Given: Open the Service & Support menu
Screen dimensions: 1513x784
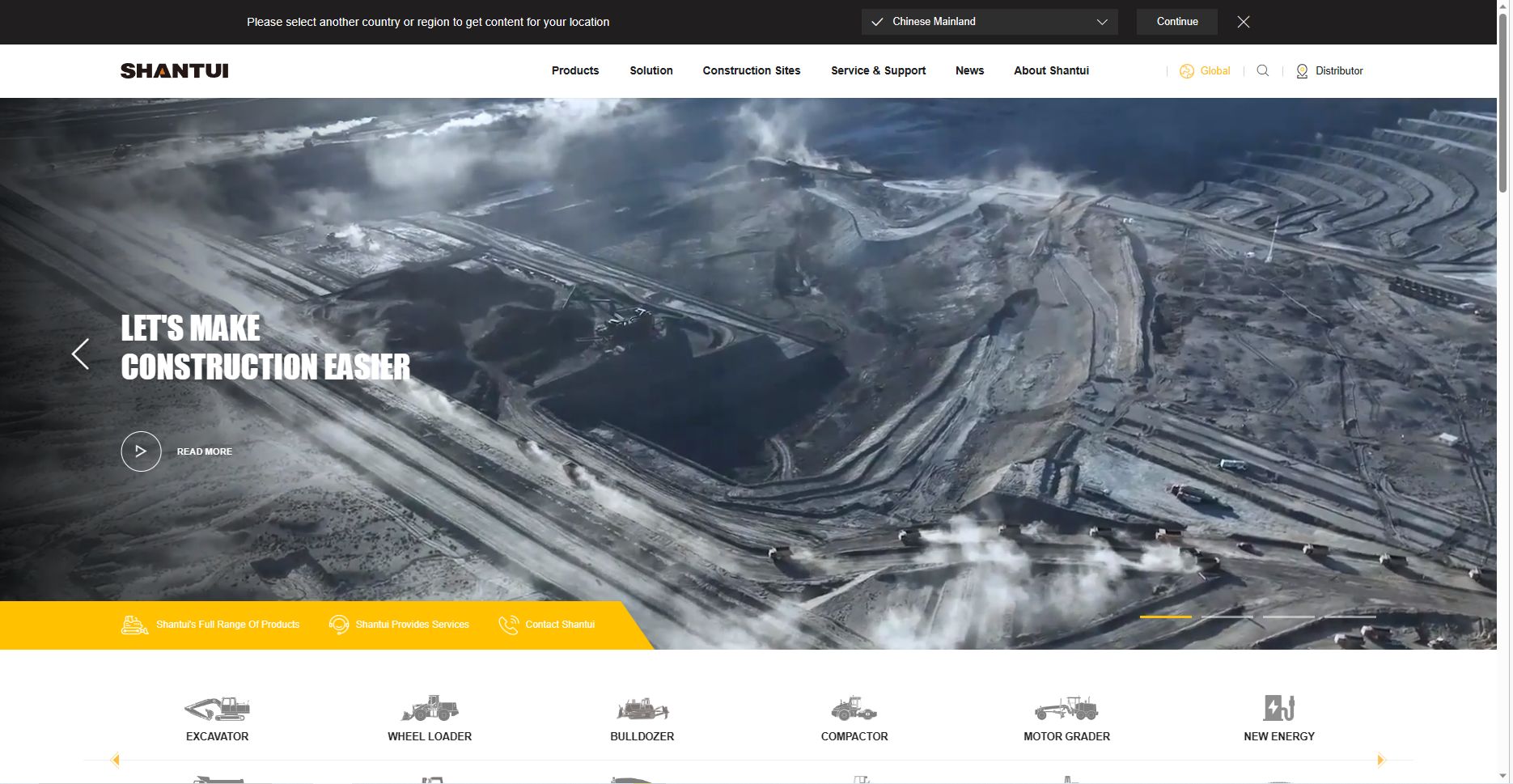Looking at the screenshot, I should pyautogui.click(x=878, y=71).
